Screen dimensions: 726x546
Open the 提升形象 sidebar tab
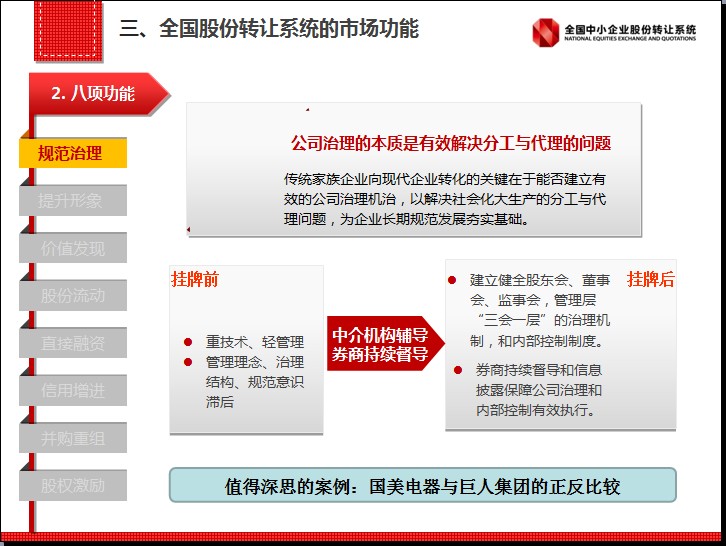coord(73,201)
